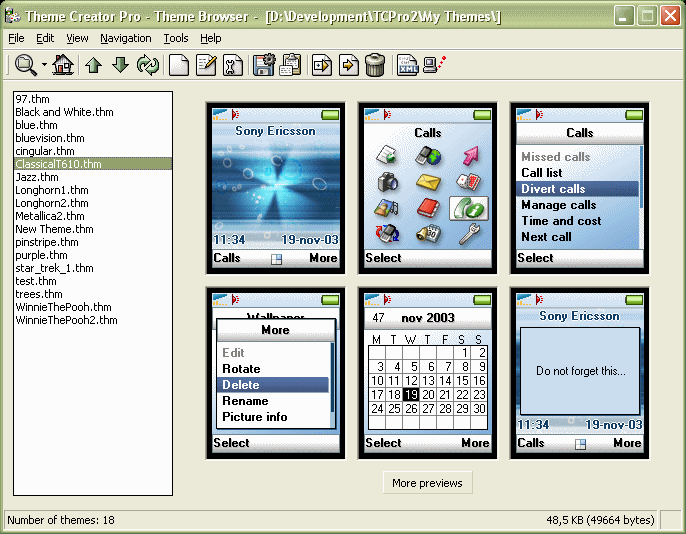
Task: Maximize the Theme Creator Pro window
Action: pos(648,16)
